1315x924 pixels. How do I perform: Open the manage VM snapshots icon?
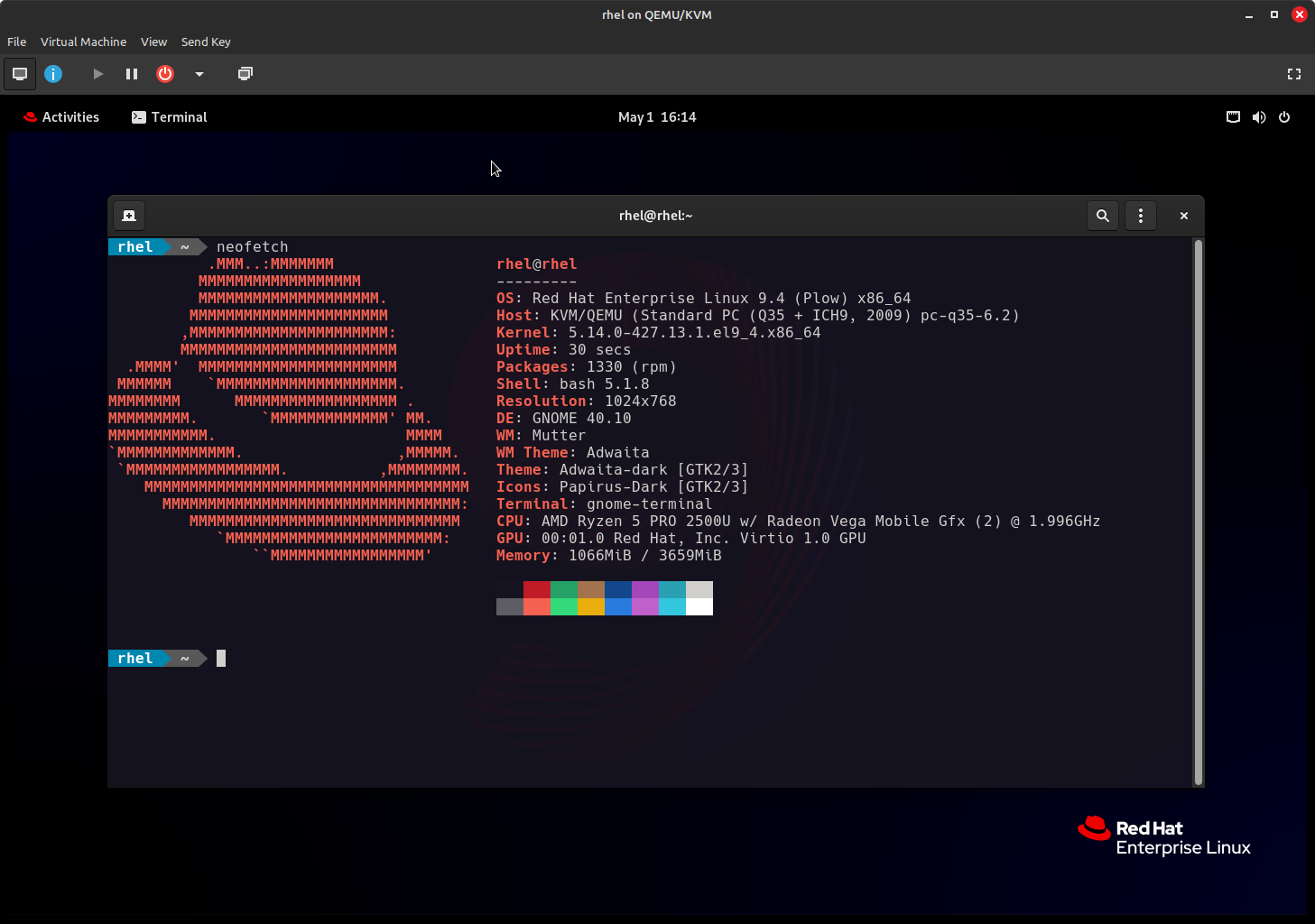point(245,74)
